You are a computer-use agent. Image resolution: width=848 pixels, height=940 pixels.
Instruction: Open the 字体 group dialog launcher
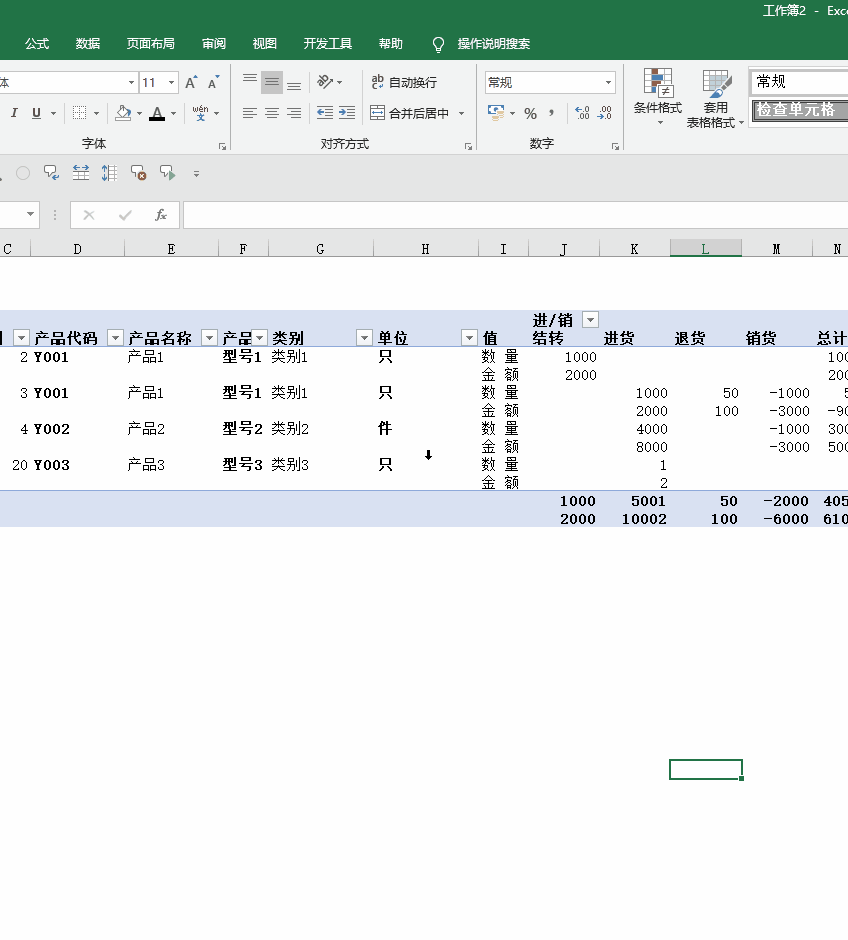pyautogui.click(x=222, y=146)
